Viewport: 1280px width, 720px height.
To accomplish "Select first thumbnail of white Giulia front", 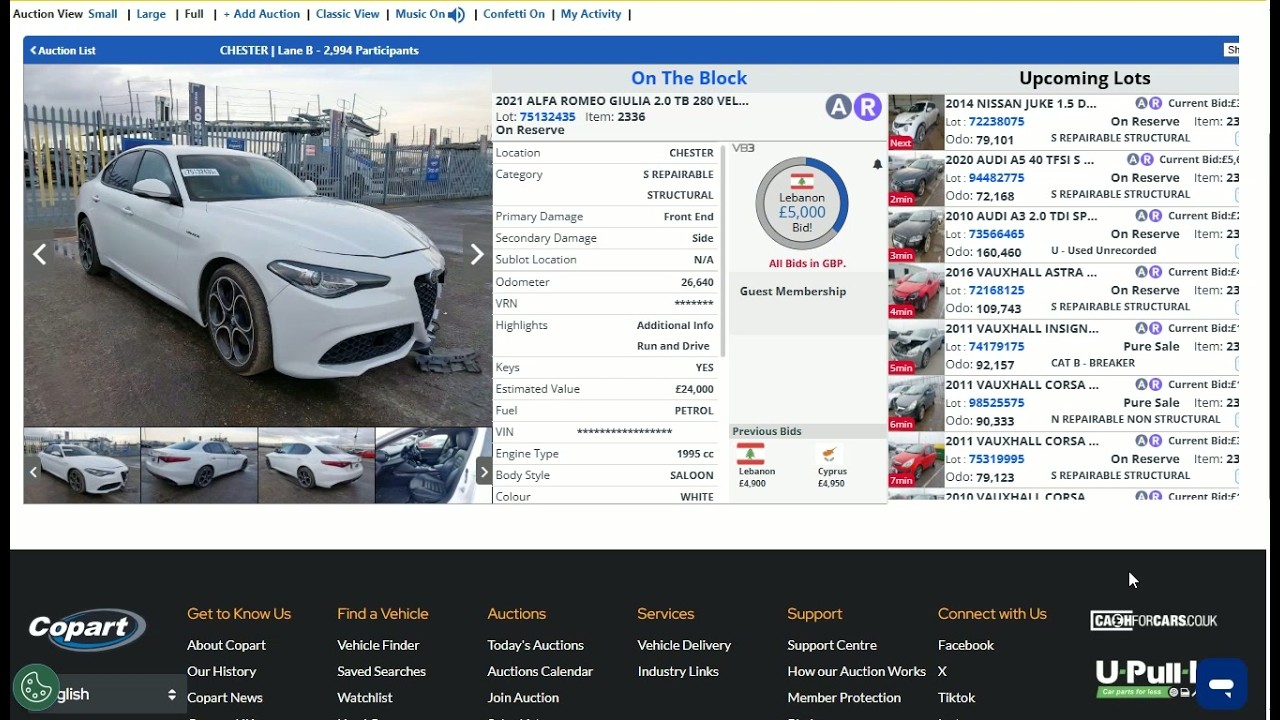I will point(82,465).
